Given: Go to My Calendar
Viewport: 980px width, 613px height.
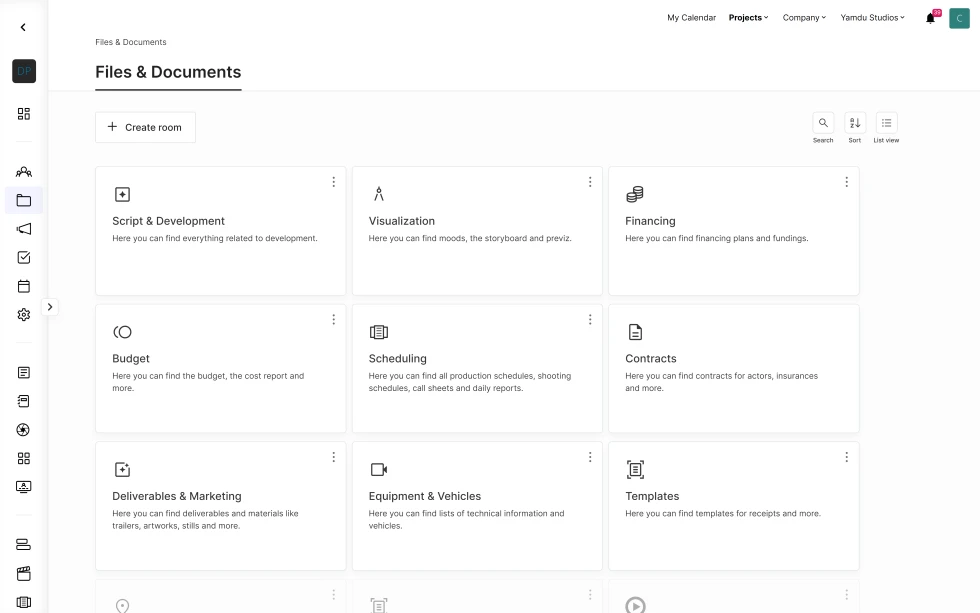Looking at the screenshot, I should pos(691,18).
